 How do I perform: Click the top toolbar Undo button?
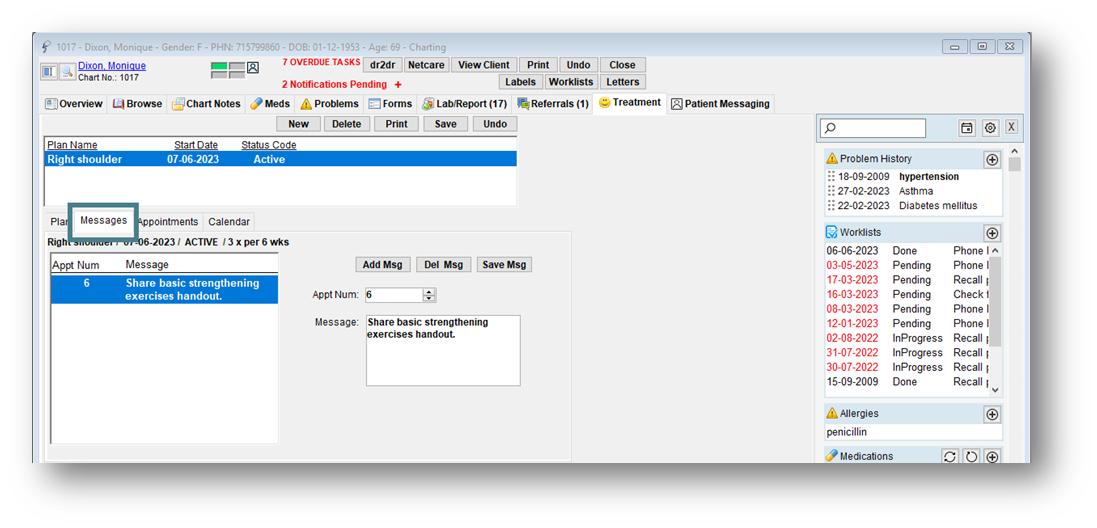579,65
